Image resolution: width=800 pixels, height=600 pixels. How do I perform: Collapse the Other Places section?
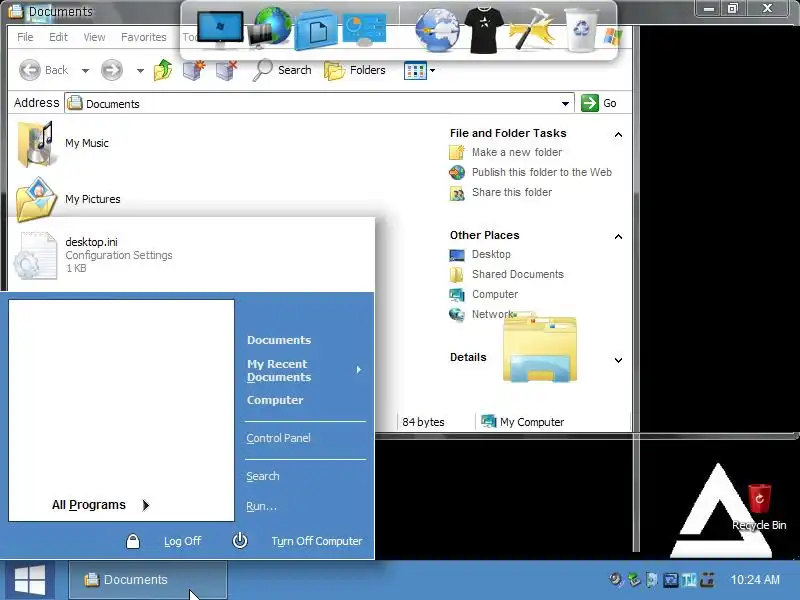[618, 236]
